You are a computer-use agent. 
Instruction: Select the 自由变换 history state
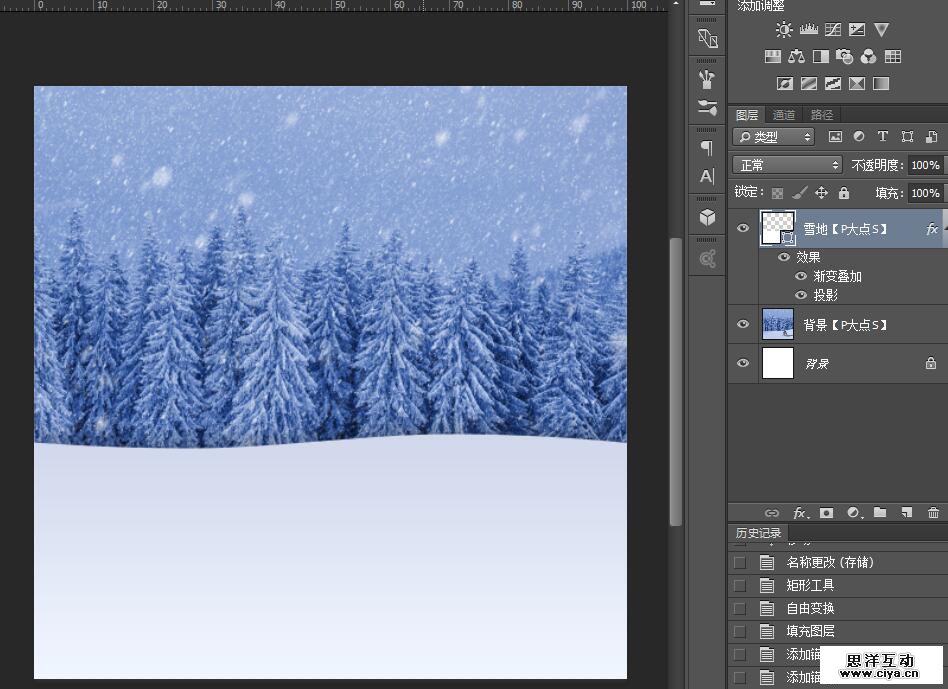pyautogui.click(x=810, y=608)
